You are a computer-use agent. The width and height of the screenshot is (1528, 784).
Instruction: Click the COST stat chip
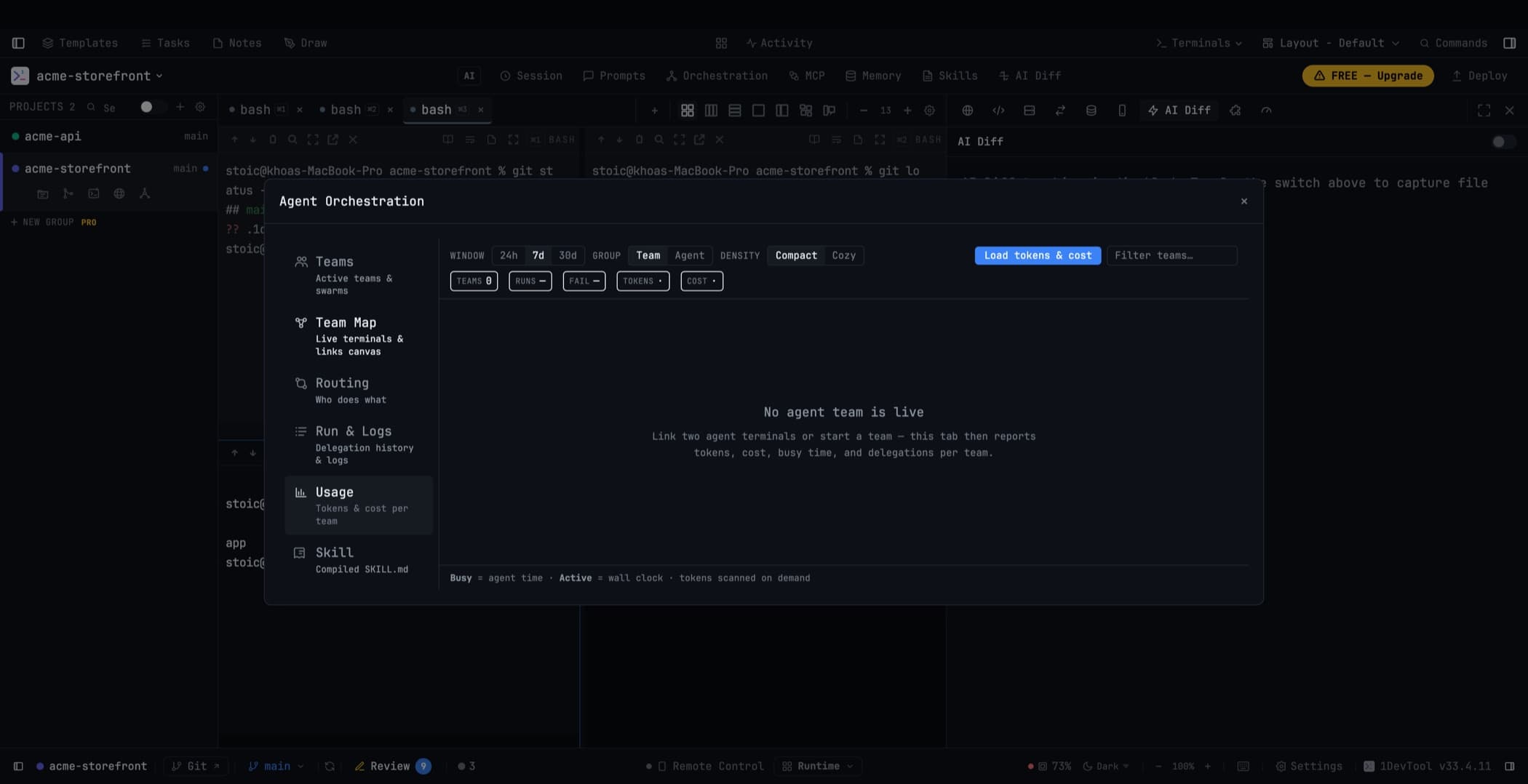coord(701,281)
